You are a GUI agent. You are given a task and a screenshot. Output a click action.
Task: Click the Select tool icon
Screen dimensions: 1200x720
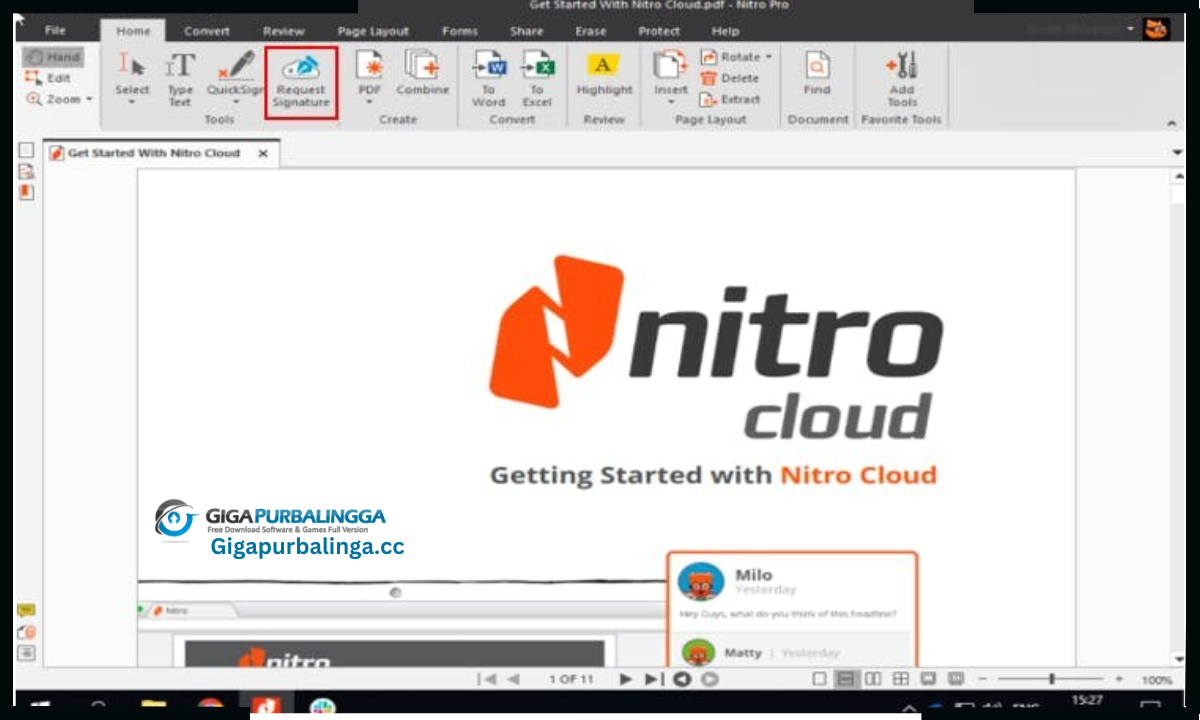click(132, 66)
